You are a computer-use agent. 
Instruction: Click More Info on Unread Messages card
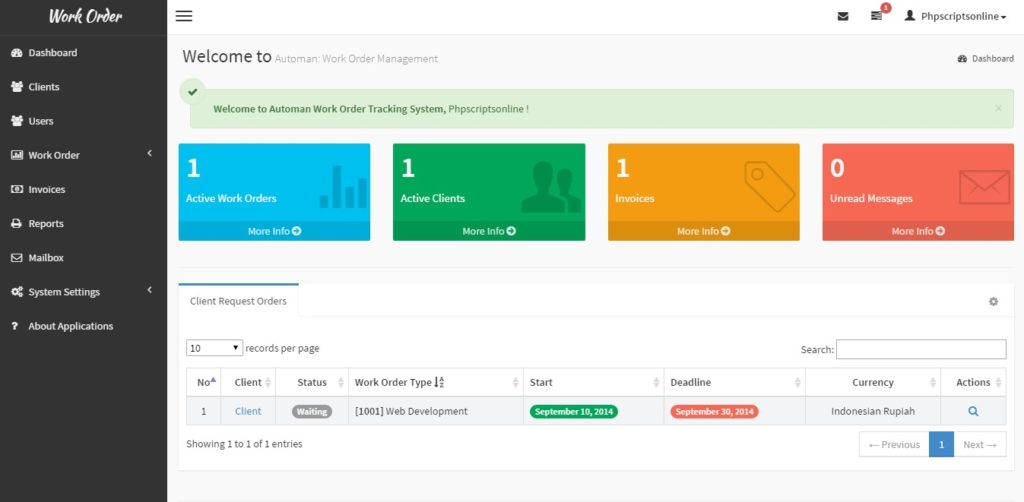click(x=917, y=231)
